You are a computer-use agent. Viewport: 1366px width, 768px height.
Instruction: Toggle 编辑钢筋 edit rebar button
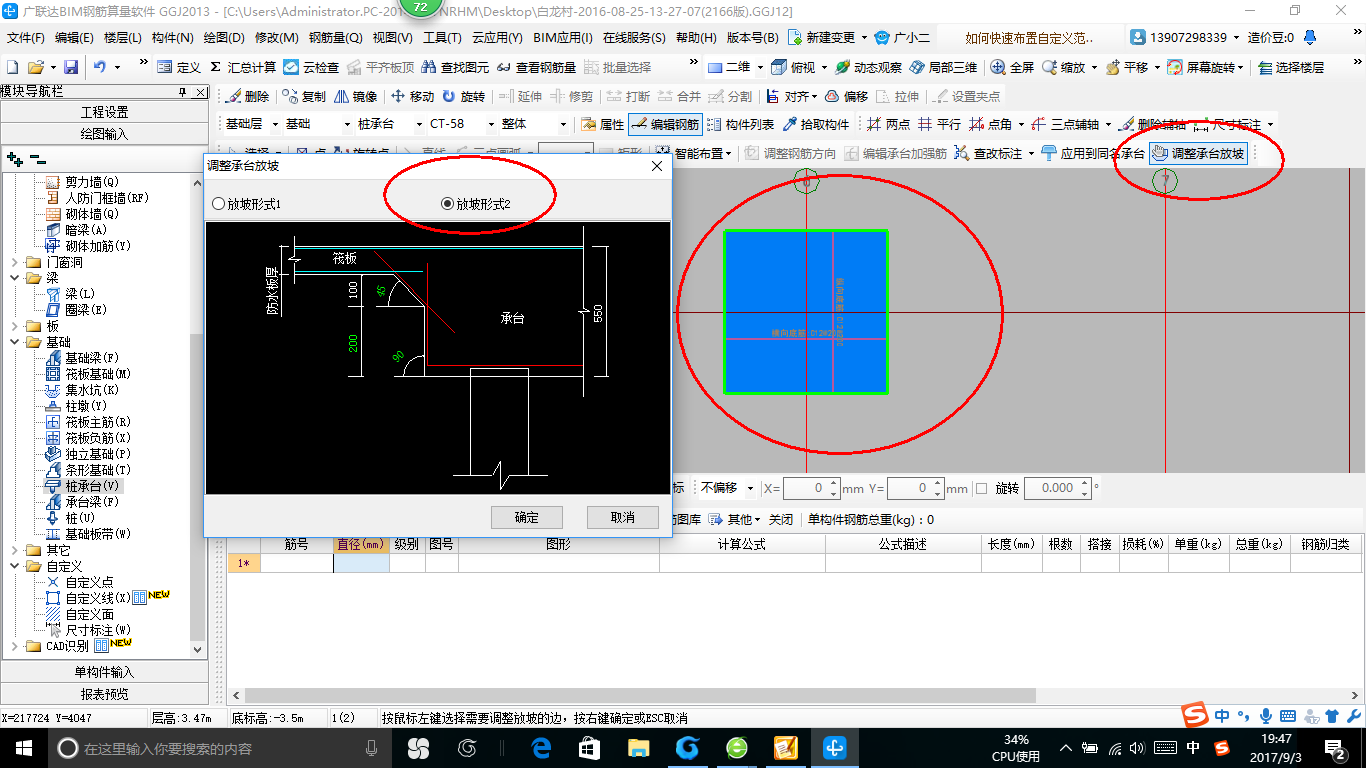[666, 125]
